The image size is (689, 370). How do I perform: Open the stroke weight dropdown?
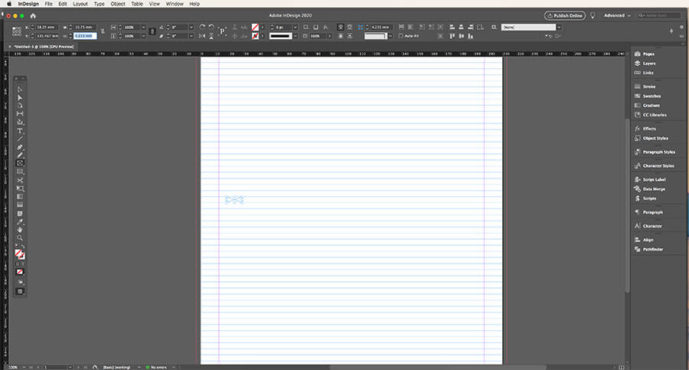pyautogui.click(x=295, y=27)
